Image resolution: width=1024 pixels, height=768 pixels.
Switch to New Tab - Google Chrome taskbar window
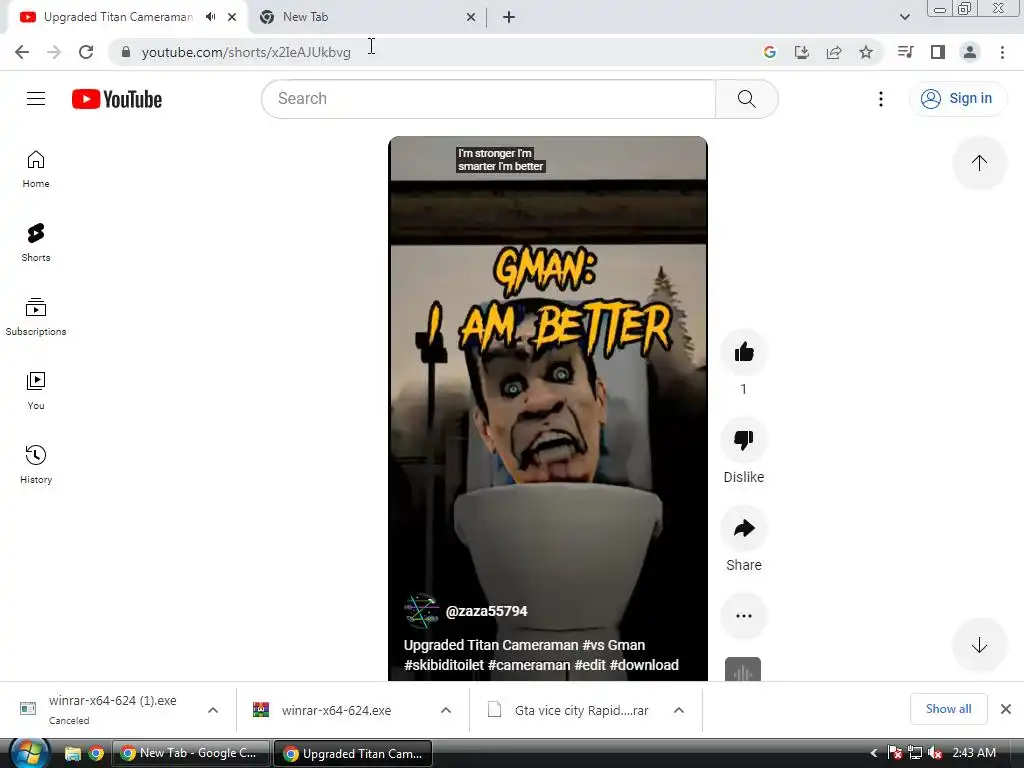(x=191, y=753)
